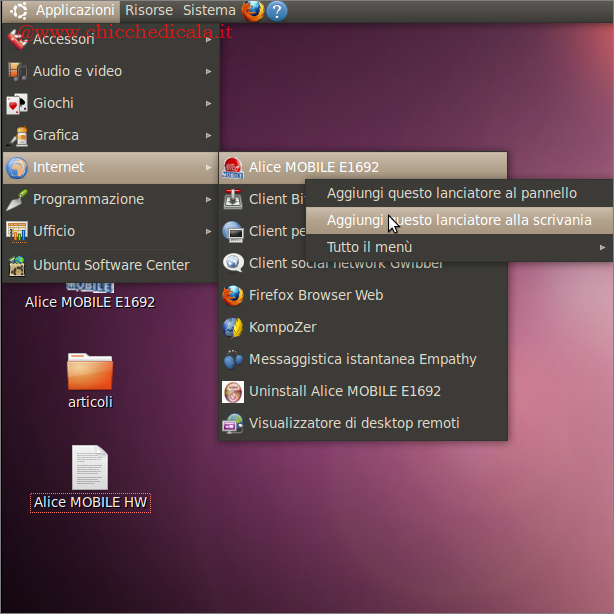Open the Risorse panel menu
Viewport: 614px width, 614px height.
coord(149,11)
